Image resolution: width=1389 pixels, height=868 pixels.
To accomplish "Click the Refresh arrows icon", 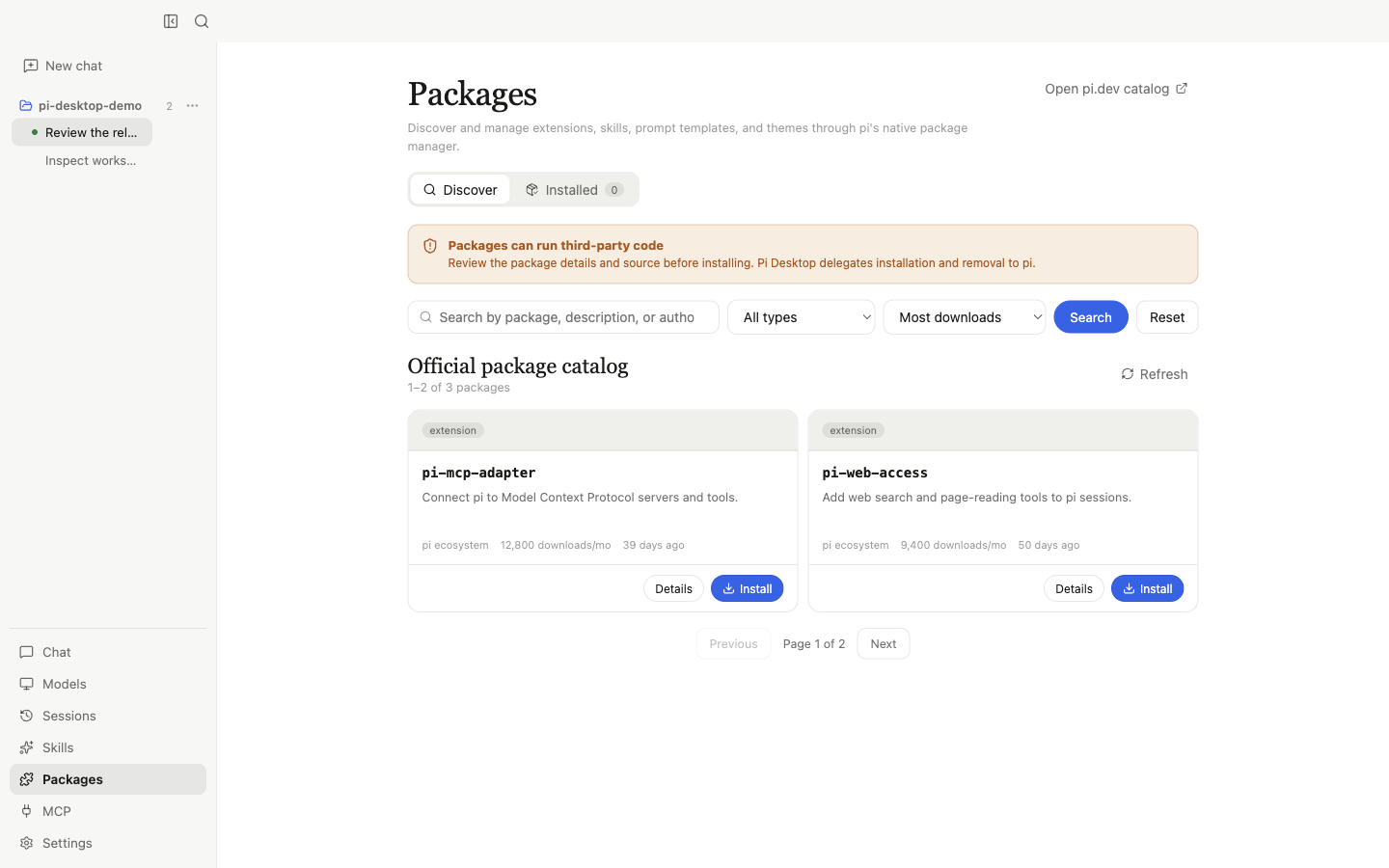I will point(1128,374).
